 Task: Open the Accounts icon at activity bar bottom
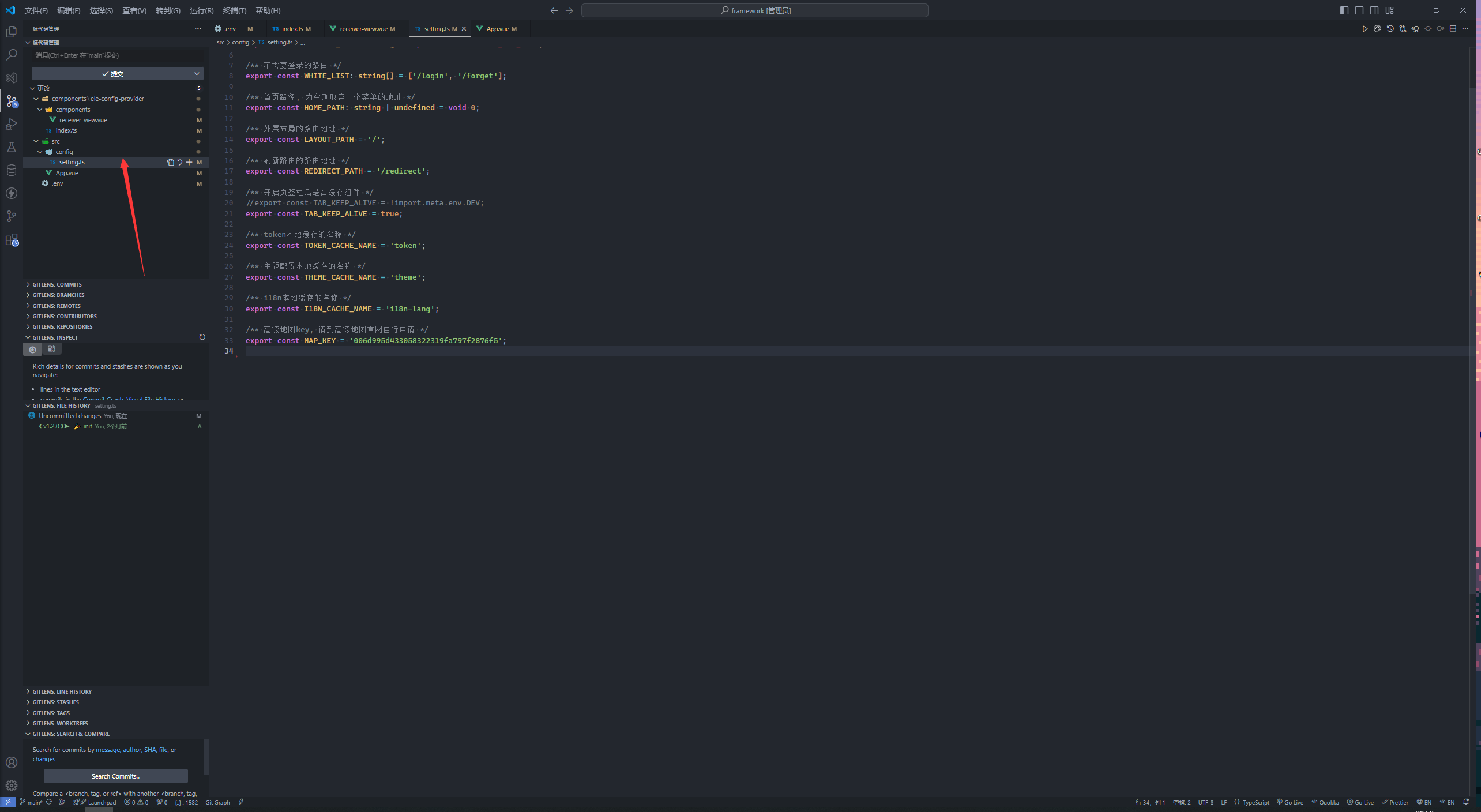(11, 762)
